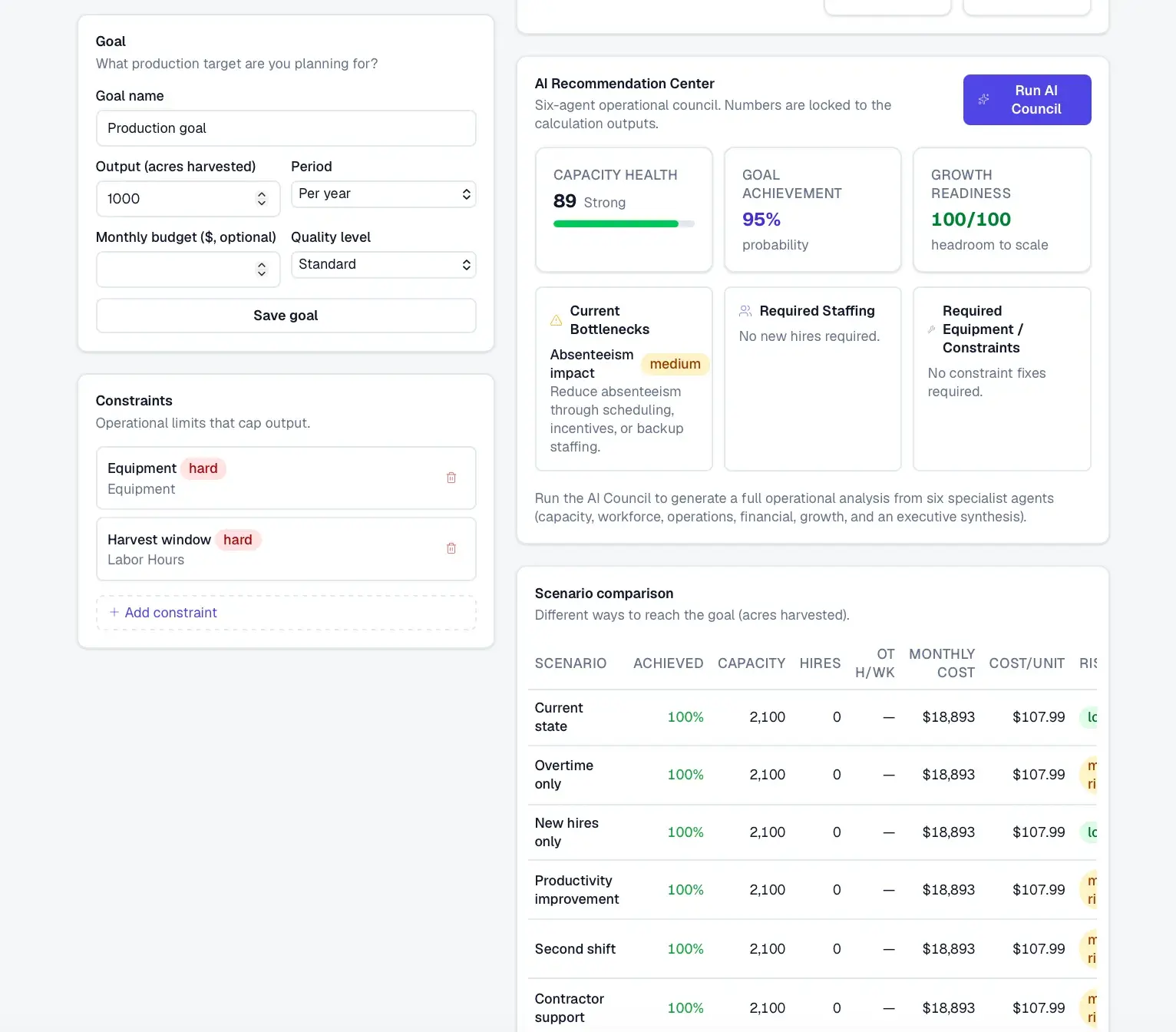The height and width of the screenshot is (1032, 1176).
Task: Click the plus icon in Add constraint
Action: (114, 612)
